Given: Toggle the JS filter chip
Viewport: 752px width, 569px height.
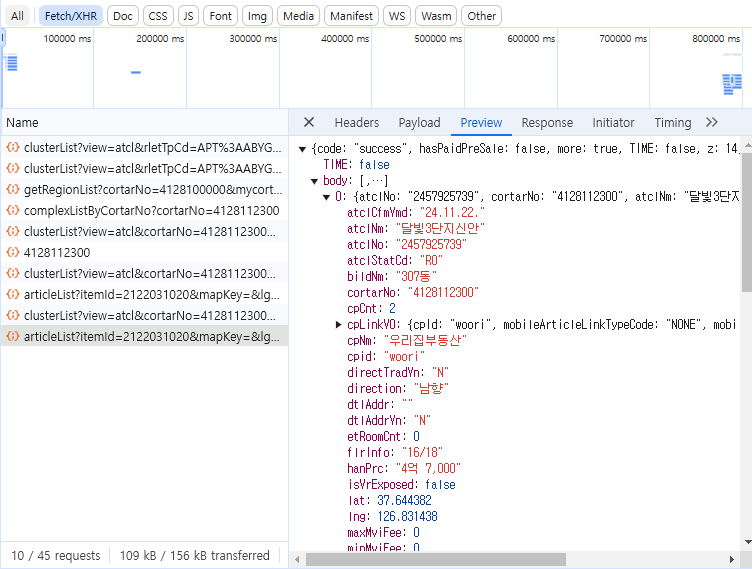Looking at the screenshot, I should [x=188, y=16].
